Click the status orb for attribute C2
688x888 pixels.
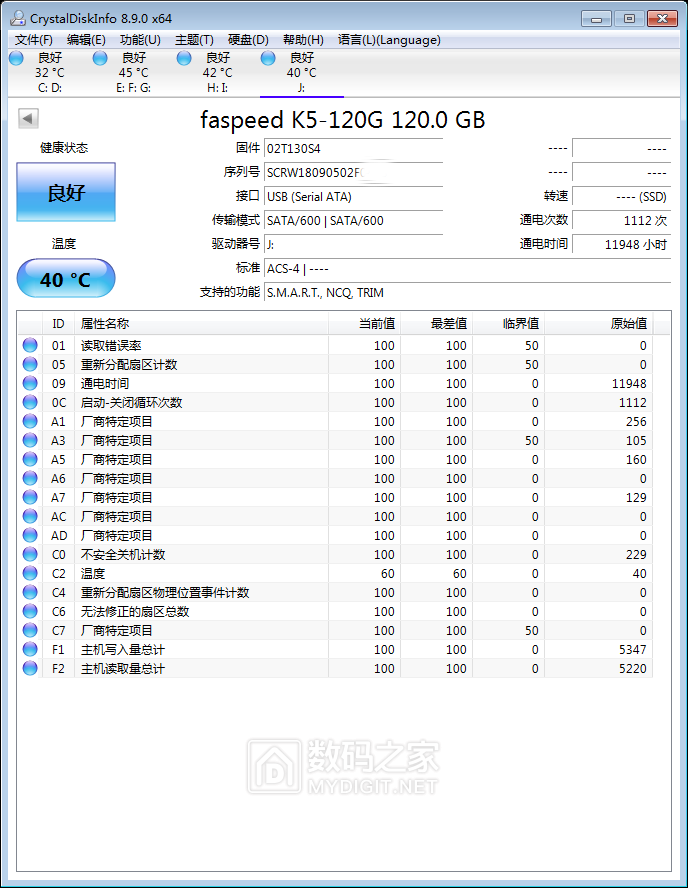coord(30,573)
